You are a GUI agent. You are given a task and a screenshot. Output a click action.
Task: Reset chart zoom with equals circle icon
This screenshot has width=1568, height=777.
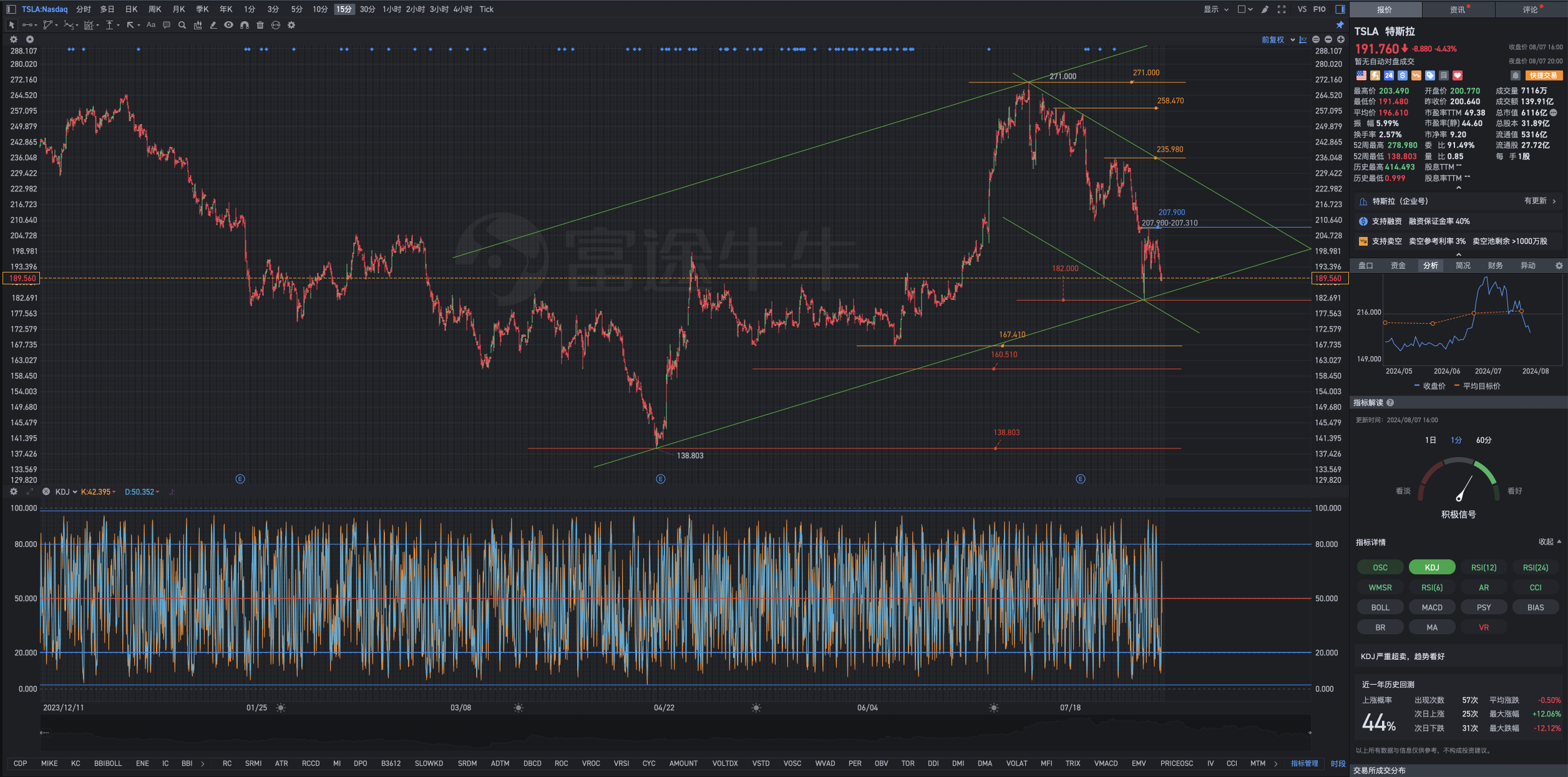point(1316,39)
